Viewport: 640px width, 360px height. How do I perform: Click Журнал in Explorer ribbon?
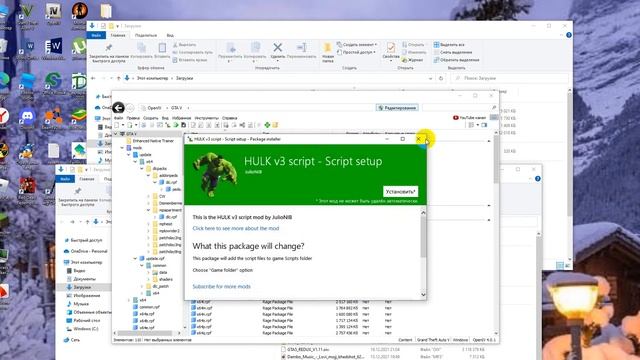pos(413,60)
